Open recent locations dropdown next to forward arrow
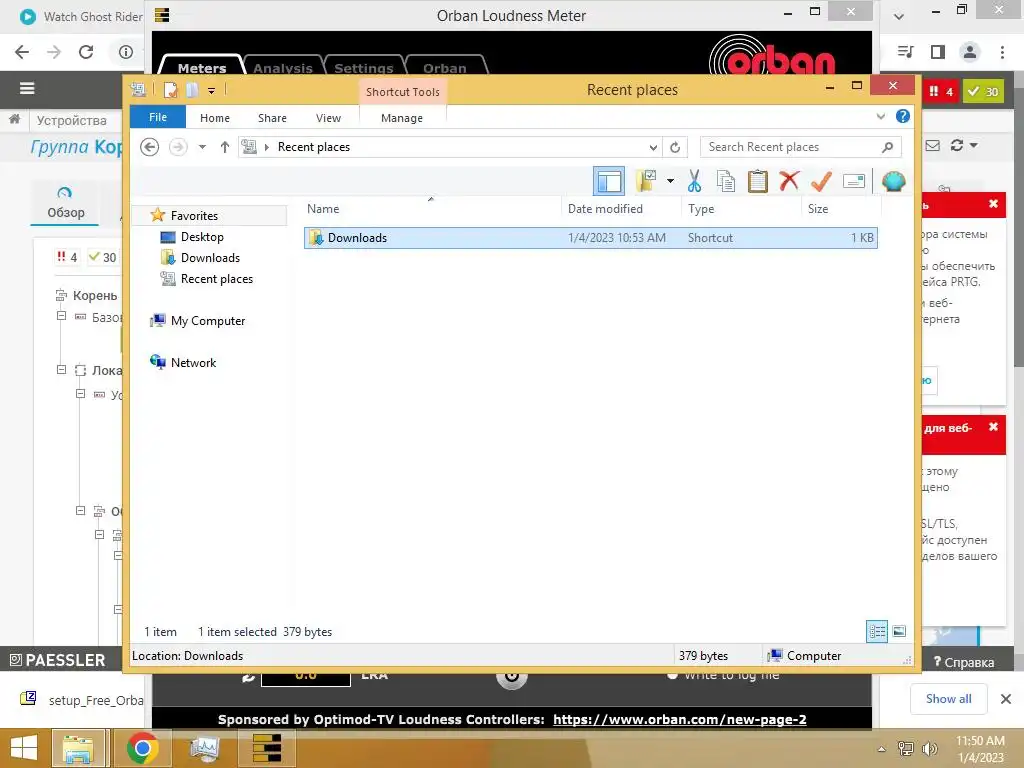Screen dimensions: 1024x768 [202, 147]
